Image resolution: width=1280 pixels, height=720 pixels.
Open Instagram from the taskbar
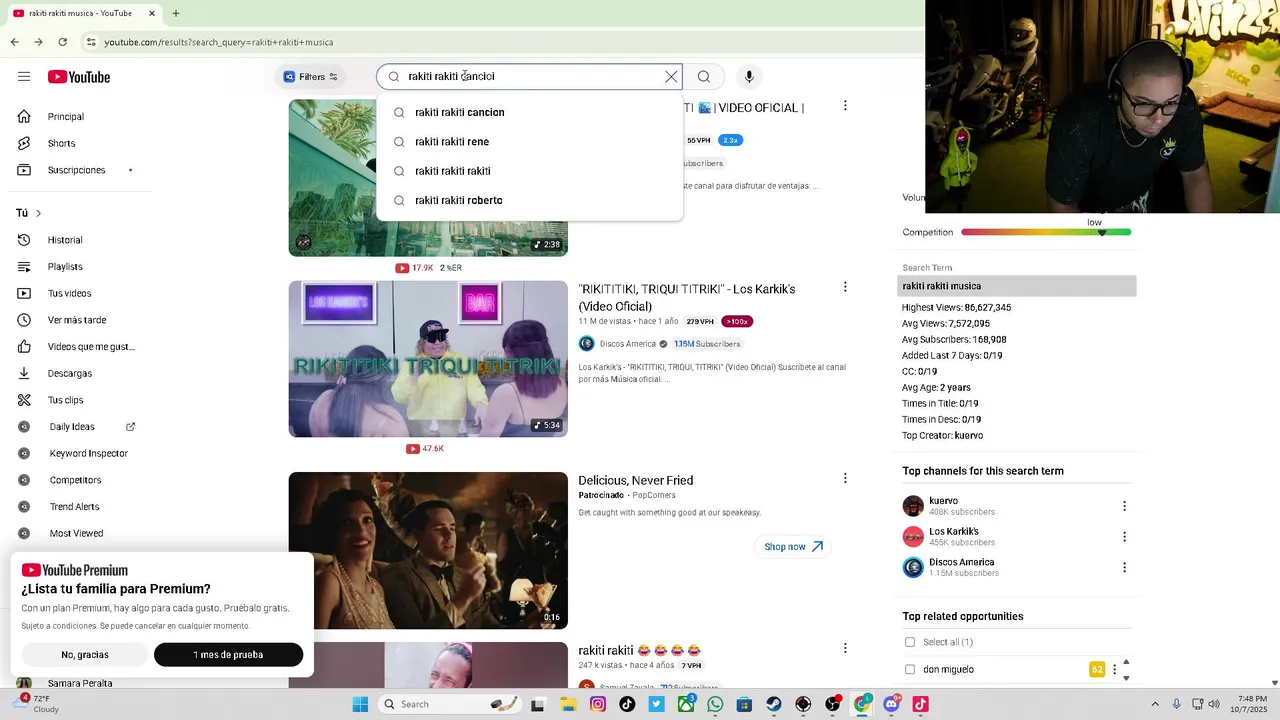tap(598, 704)
